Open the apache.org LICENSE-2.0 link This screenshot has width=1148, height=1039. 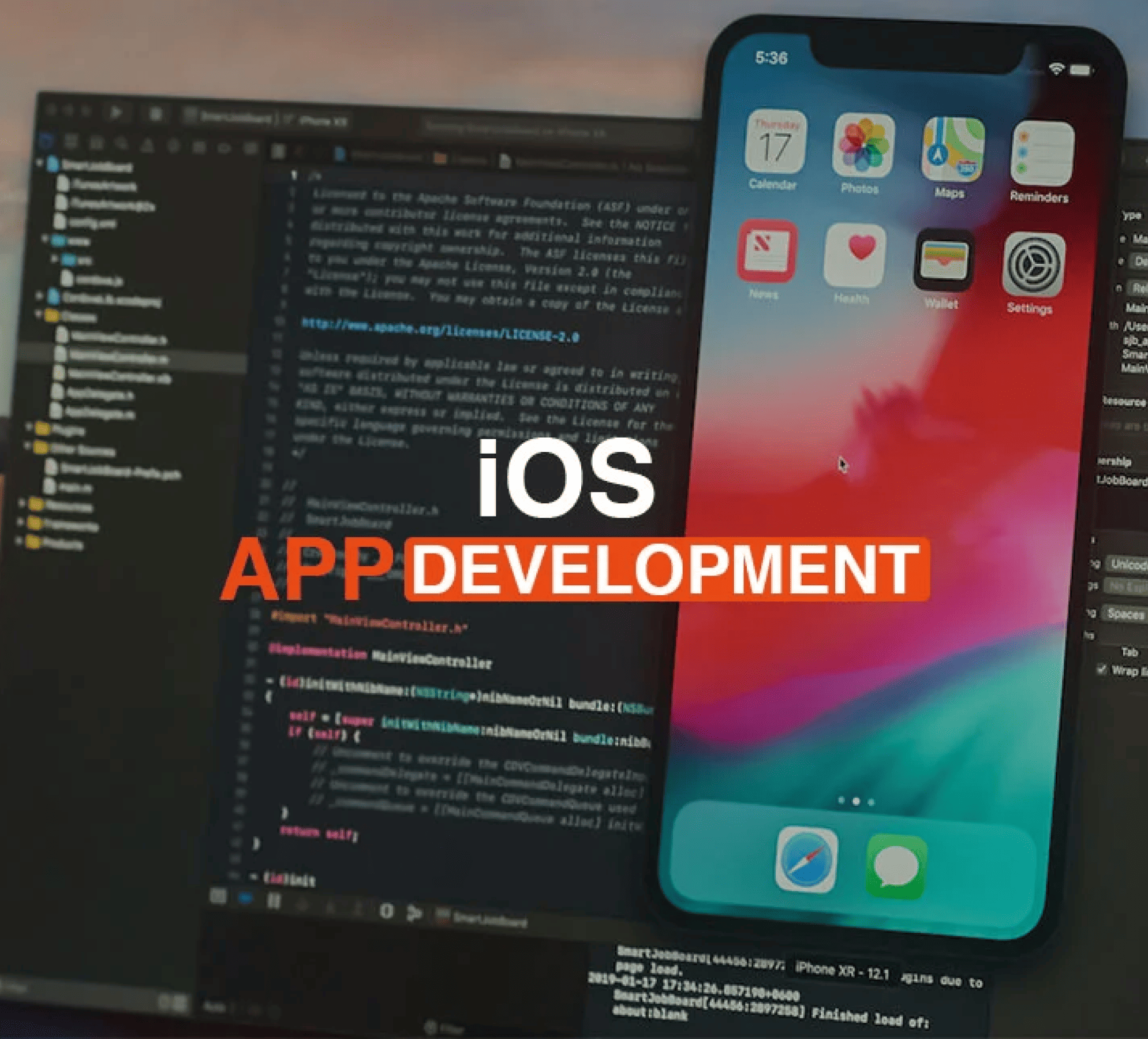coord(440,330)
